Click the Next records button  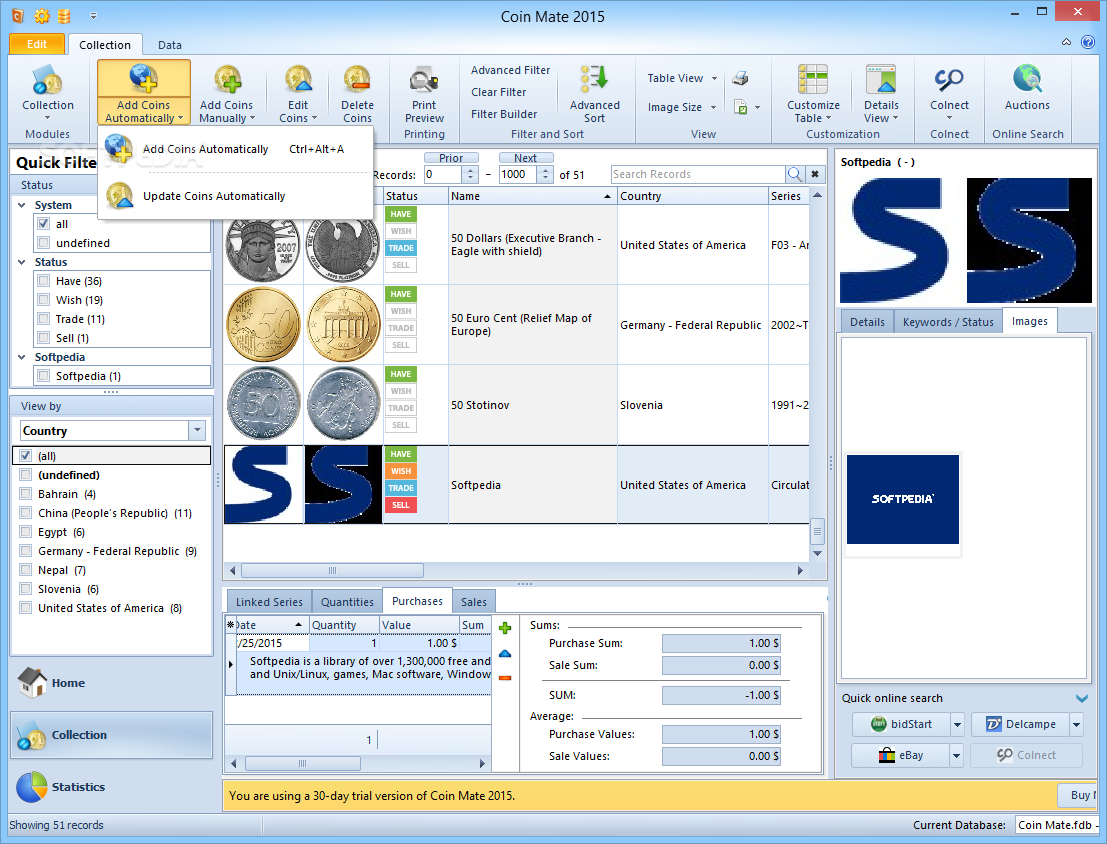(525, 158)
